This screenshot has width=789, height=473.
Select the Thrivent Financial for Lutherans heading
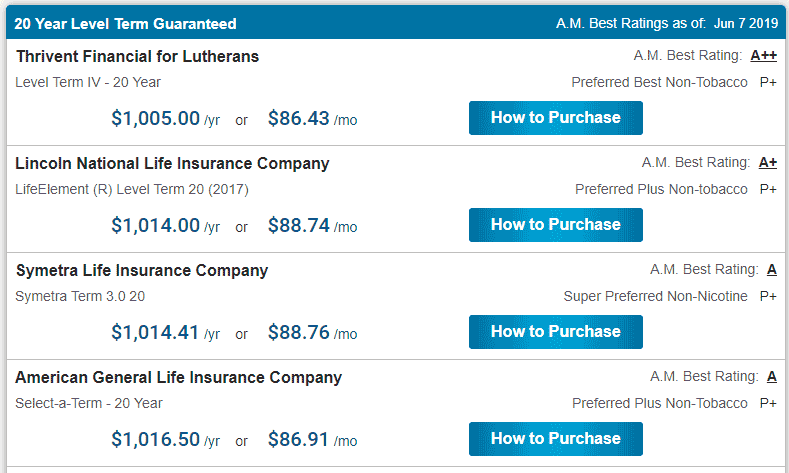tap(137, 56)
